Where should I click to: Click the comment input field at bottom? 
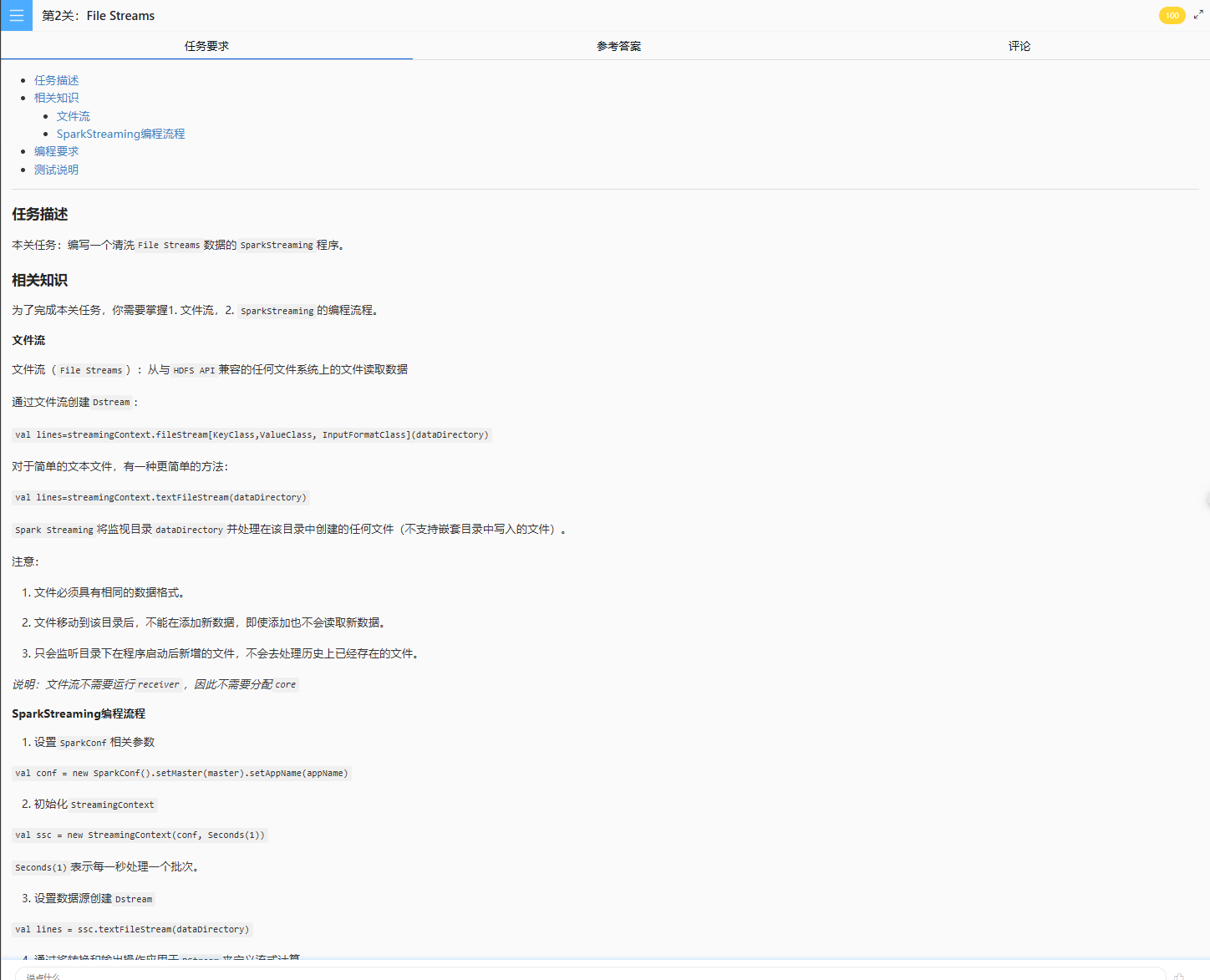tap(585, 974)
